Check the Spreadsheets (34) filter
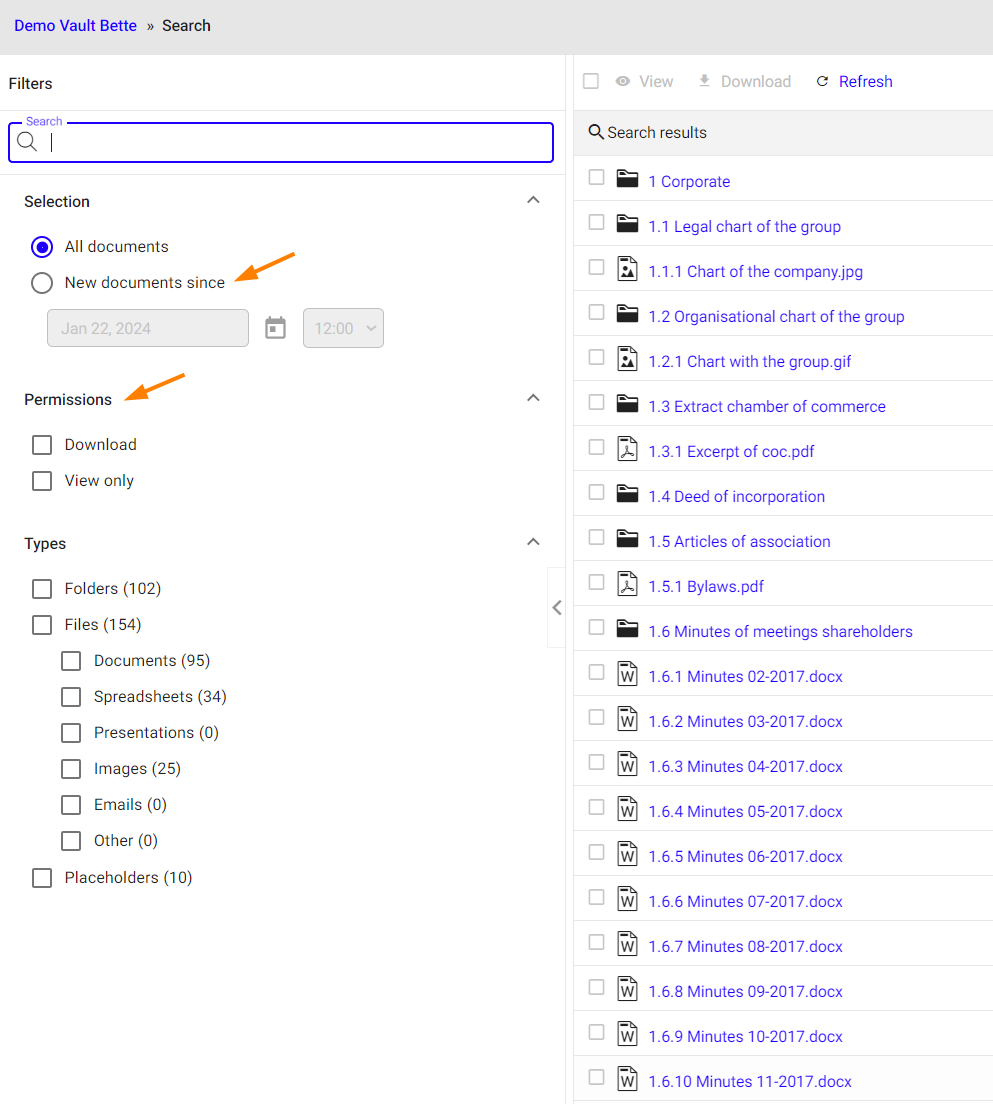This screenshot has width=993, height=1104. (71, 697)
